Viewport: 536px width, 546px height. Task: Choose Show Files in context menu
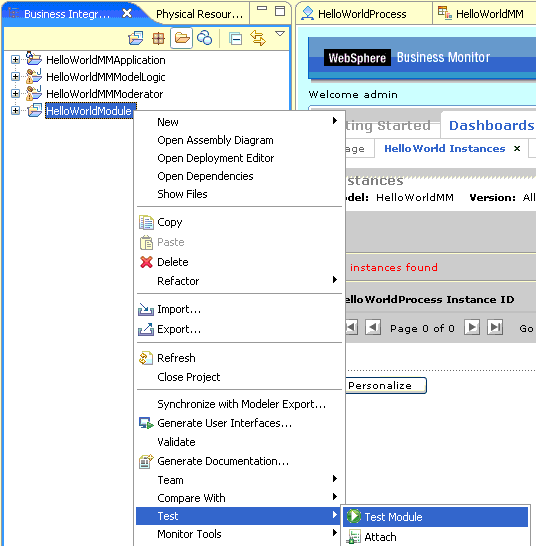click(x=239, y=194)
